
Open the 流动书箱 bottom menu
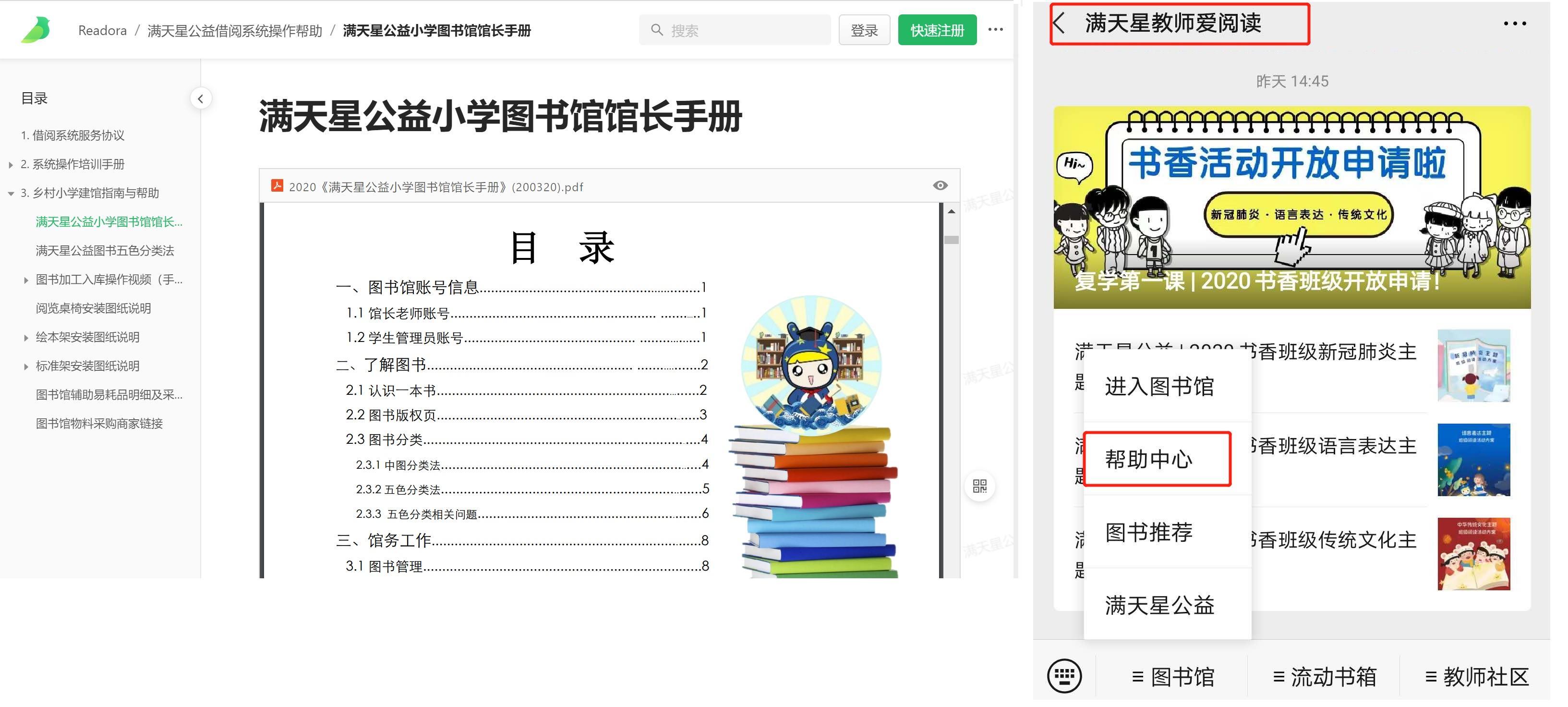pyautogui.click(x=1325, y=676)
